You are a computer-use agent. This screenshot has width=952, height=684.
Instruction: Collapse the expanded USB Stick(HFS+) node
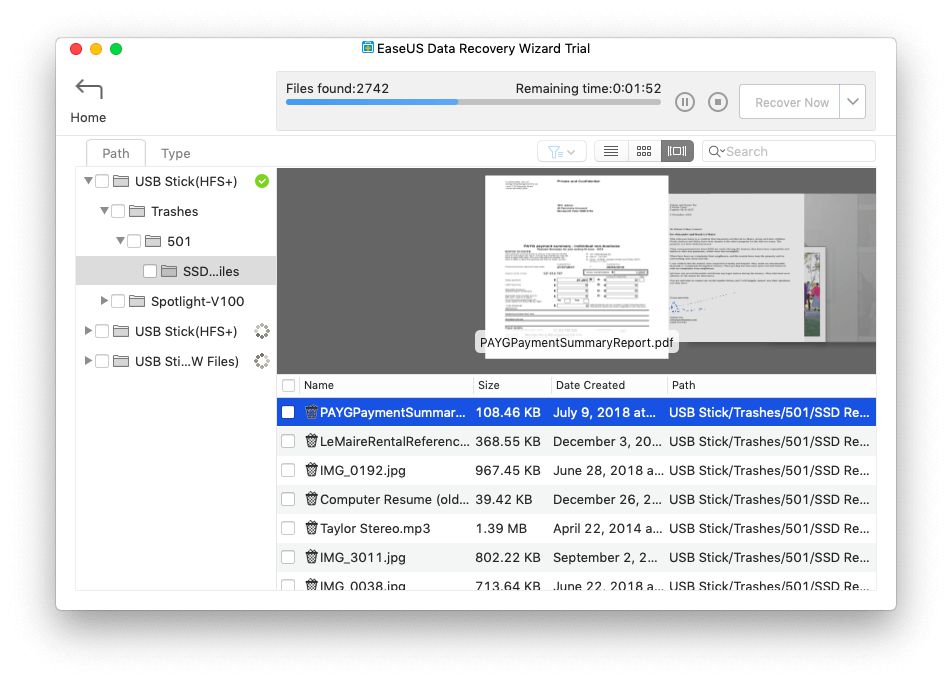89,180
